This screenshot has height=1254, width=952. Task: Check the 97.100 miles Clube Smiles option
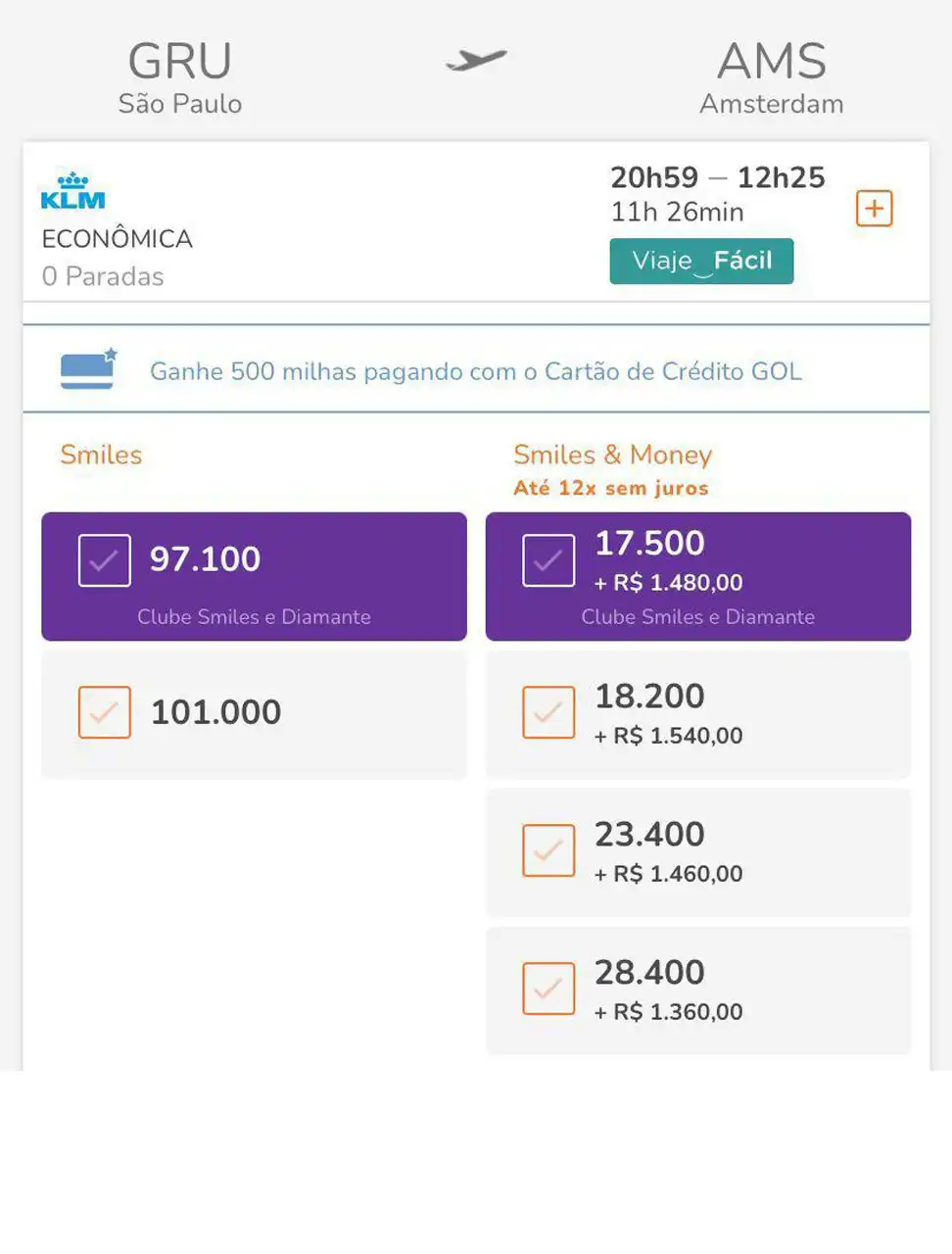pos(105,560)
